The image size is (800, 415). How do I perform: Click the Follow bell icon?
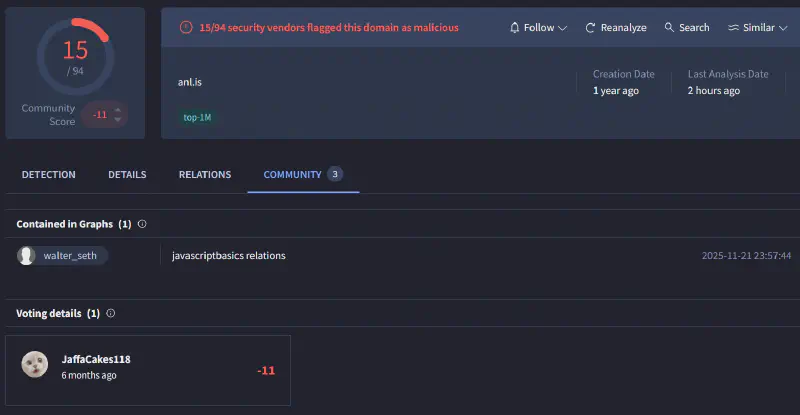coord(514,28)
